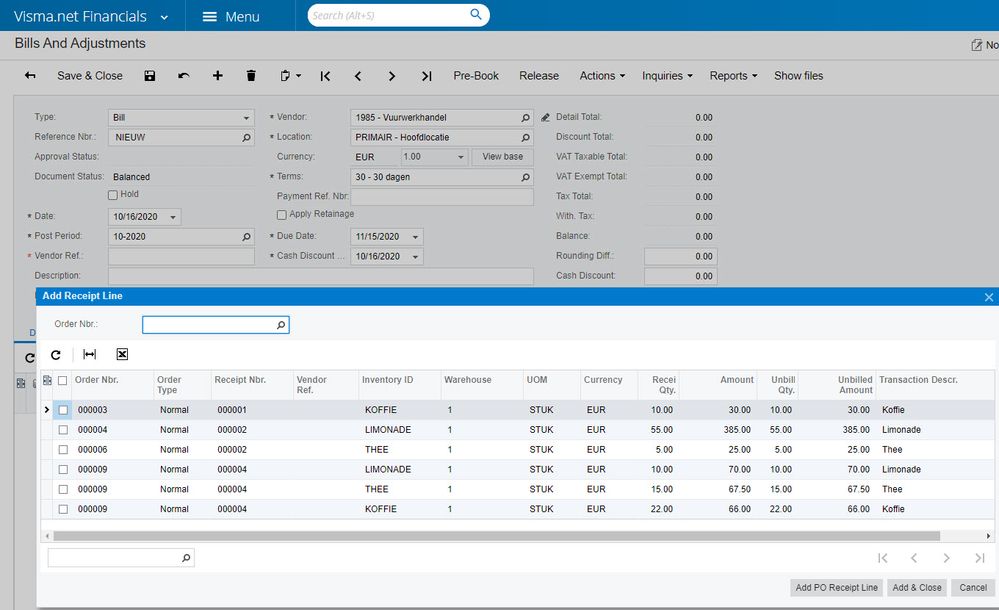Click the Add & Close button
Viewport: 999px width, 610px height.
[x=917, y=588]
